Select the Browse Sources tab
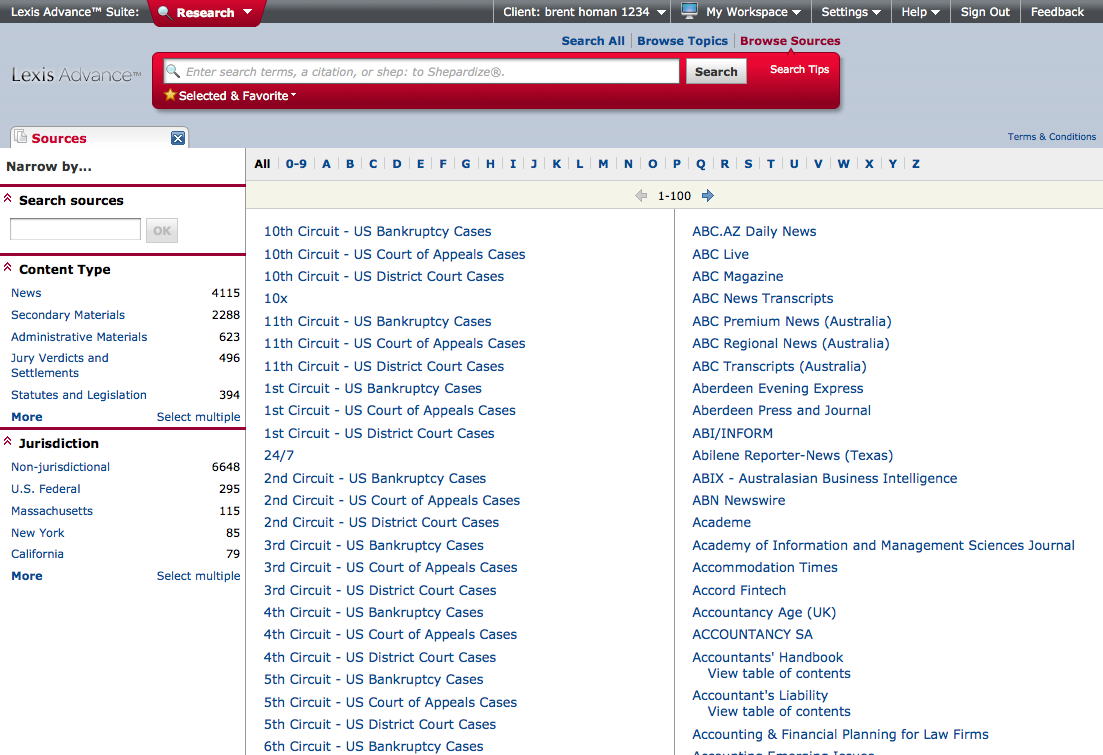Image resolution: width=1103 pixels, height=755 pixels. pyautogui.click(x=790, y=41)
